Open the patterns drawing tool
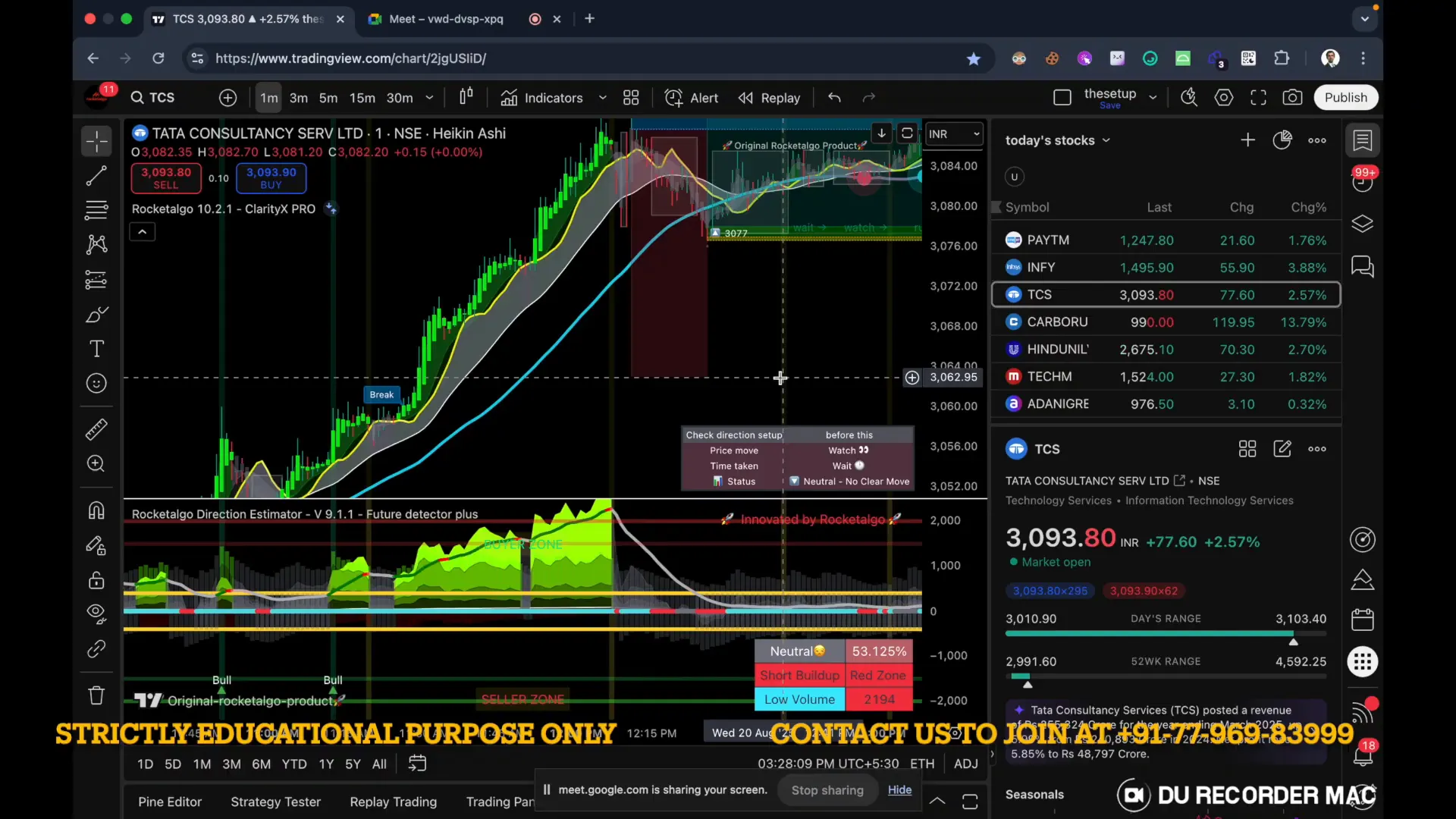This screenshot has height=819, width=1456. click(x=96, y=244)
